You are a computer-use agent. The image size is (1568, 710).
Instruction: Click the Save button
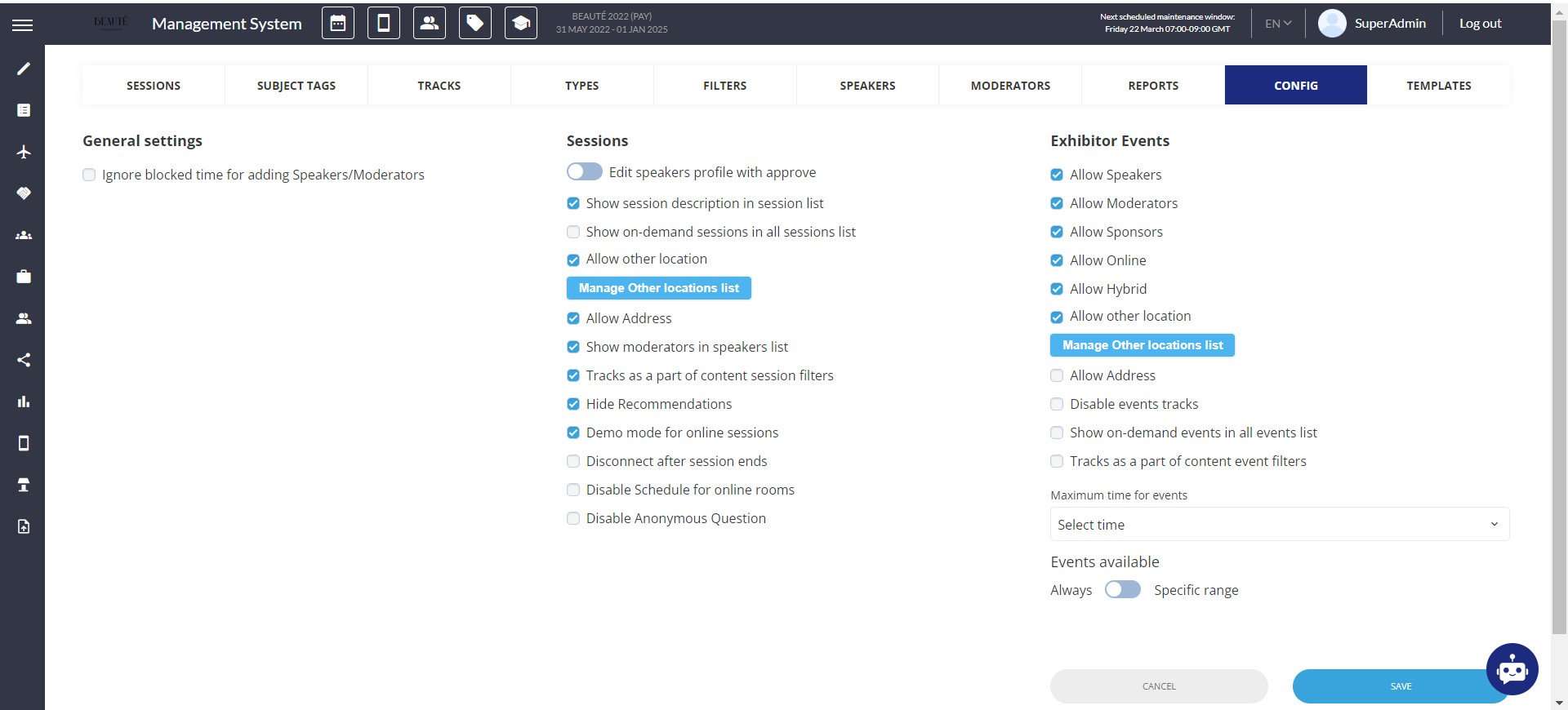1401,686
